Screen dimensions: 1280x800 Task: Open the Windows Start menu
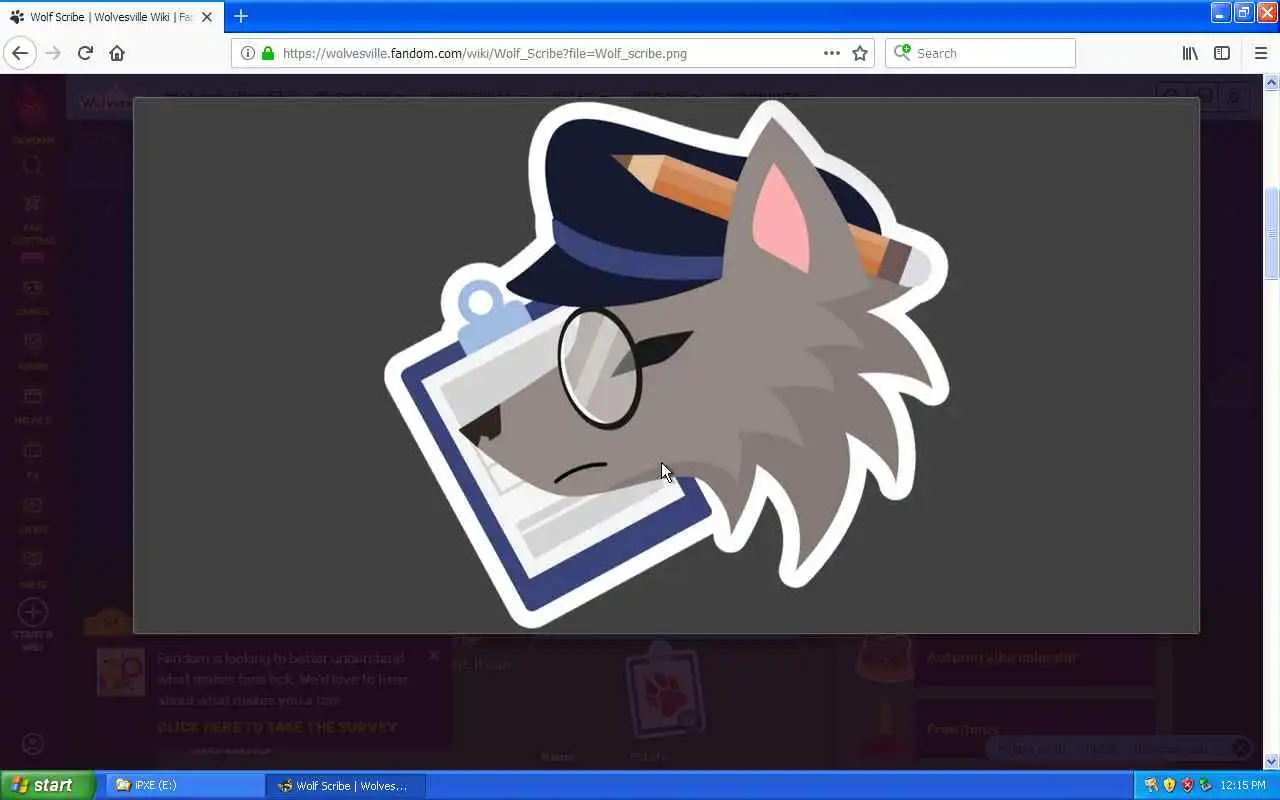(x=47, y=785)
